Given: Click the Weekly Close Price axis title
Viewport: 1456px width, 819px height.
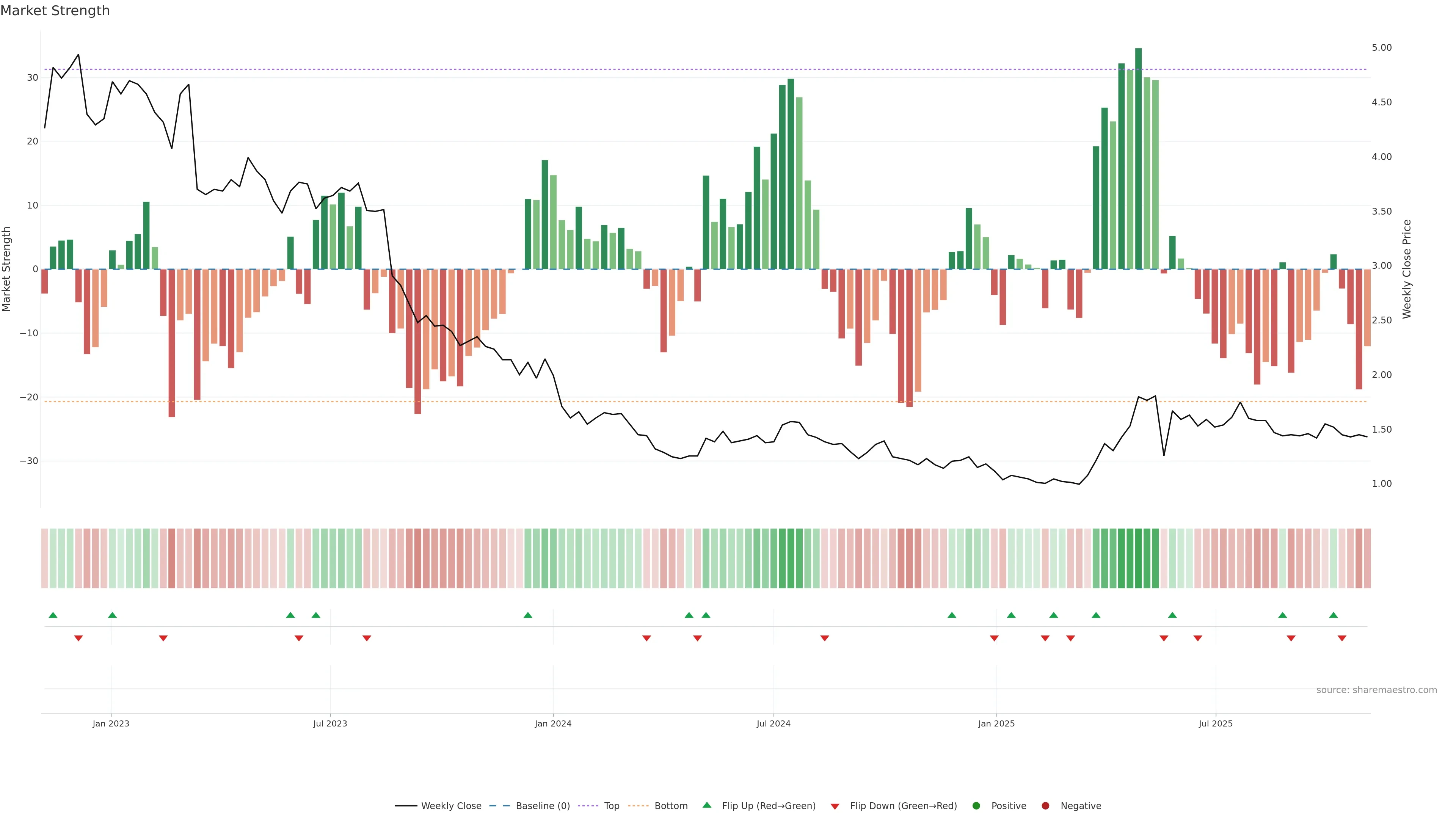Looking at the screenshot, I should pyautogui.click(x=1407, y=269).
